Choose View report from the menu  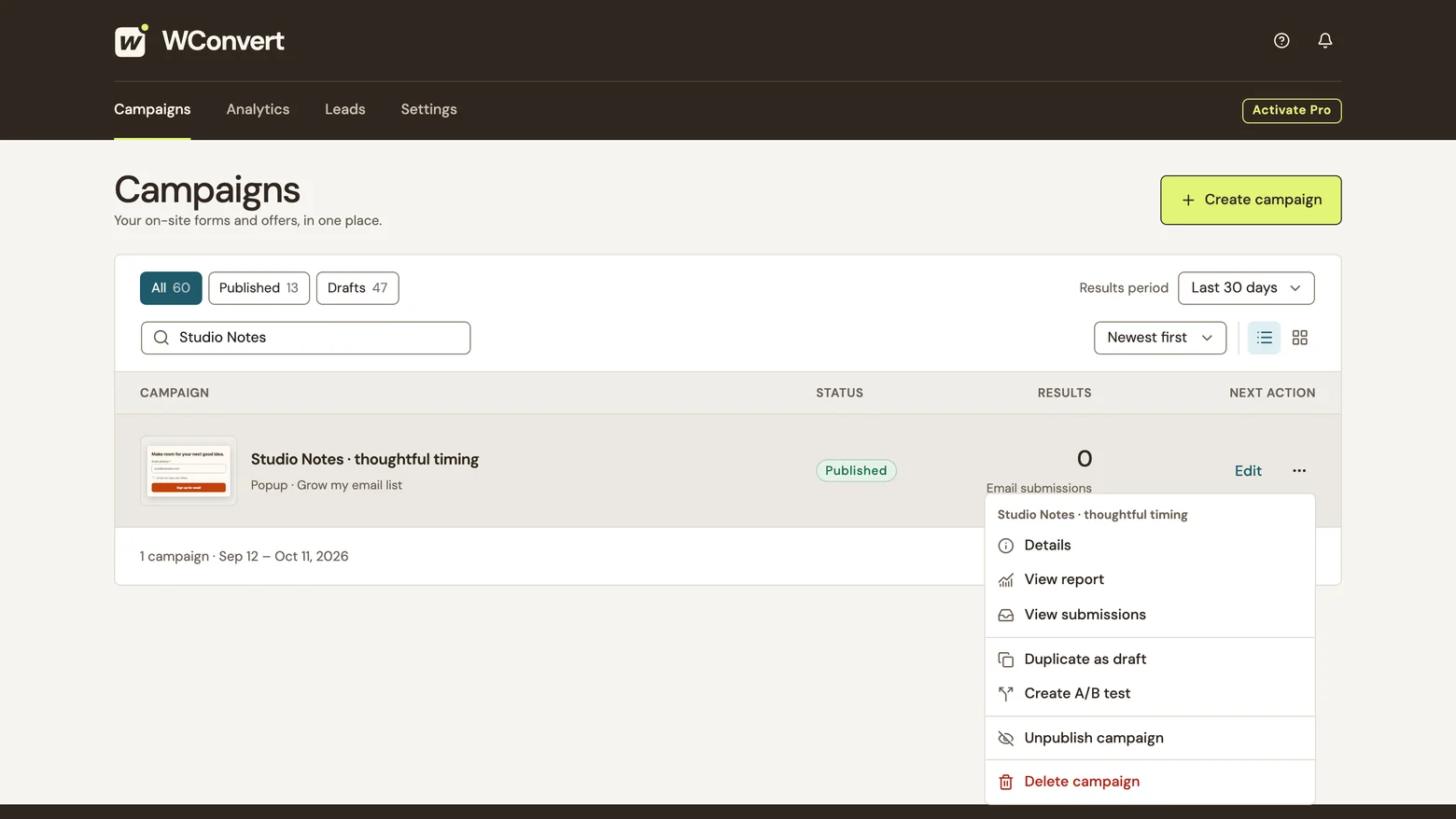pos(1150,579)
